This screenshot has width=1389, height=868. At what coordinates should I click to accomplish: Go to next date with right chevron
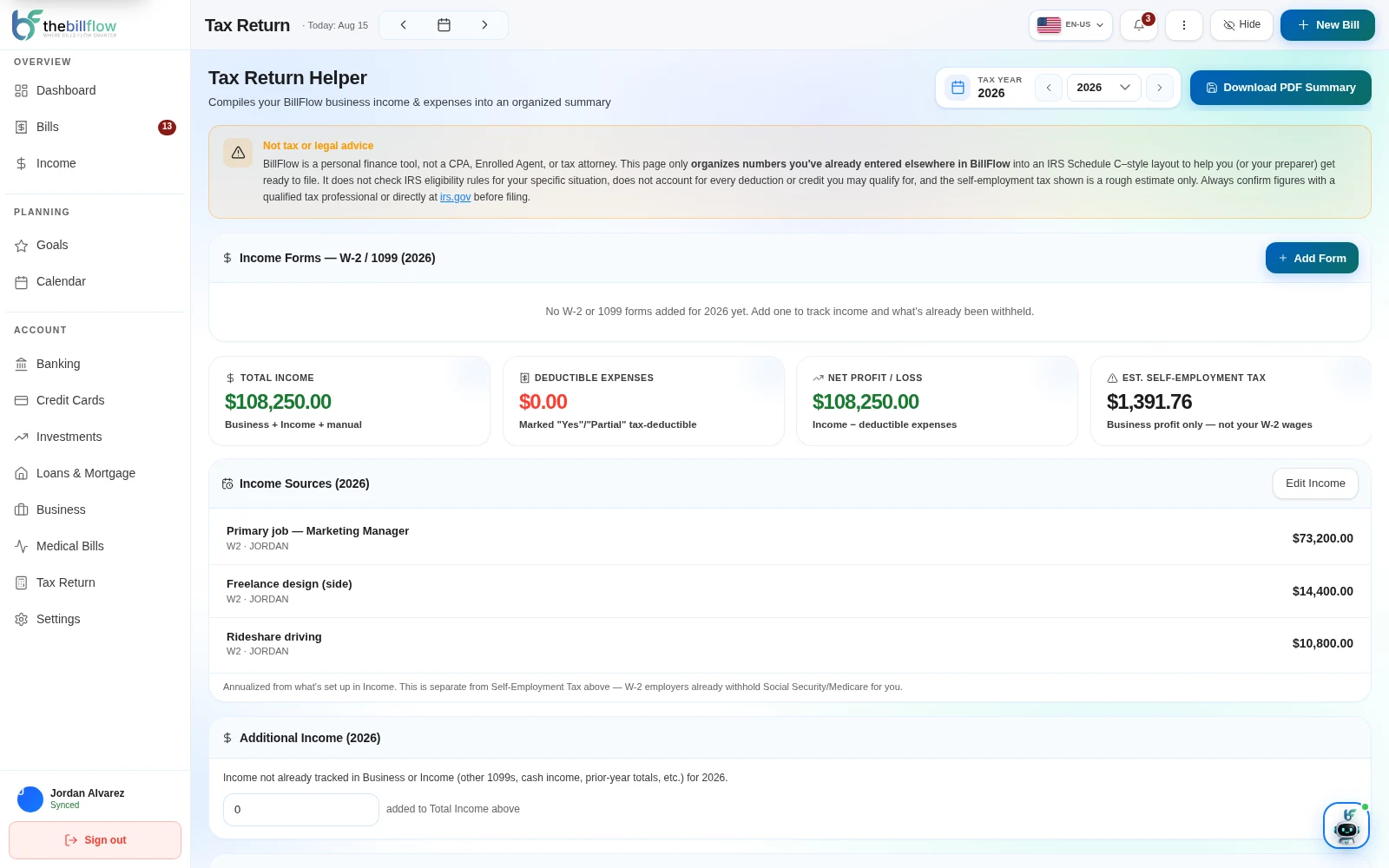484,25
